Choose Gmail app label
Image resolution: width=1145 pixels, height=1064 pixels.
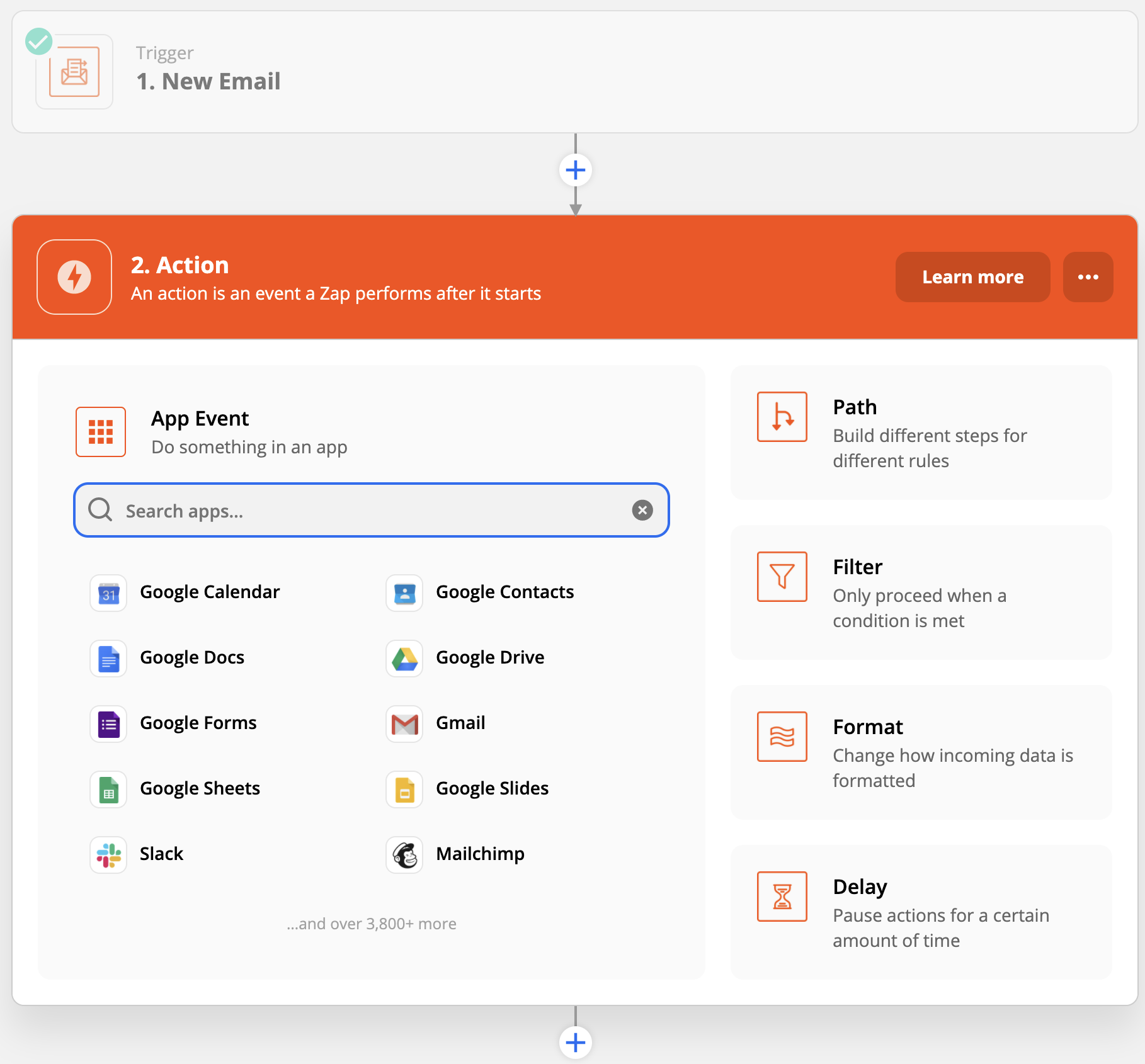coord(460,723)
